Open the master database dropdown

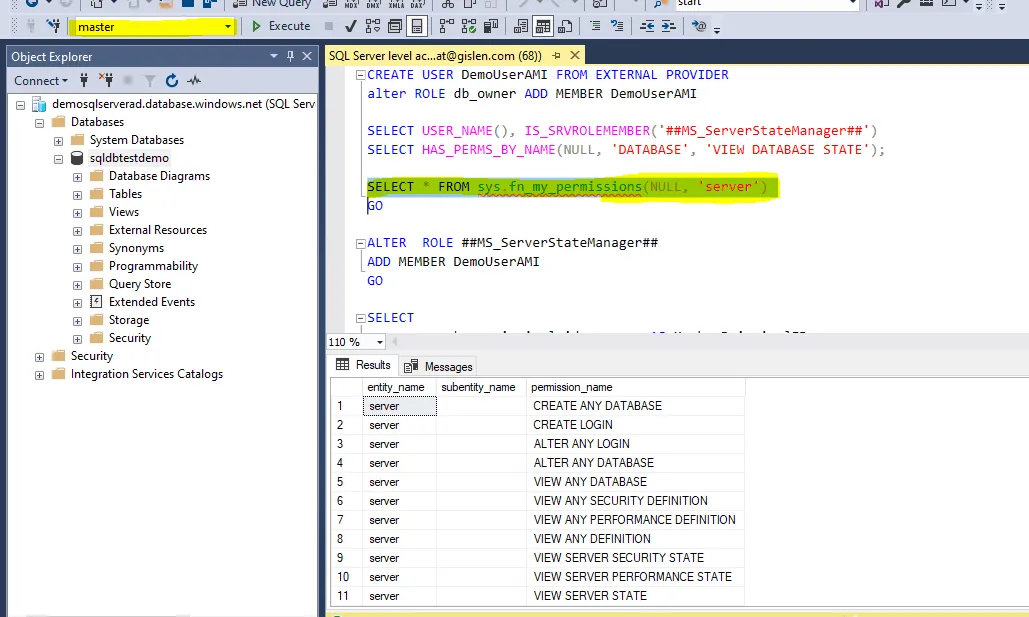228,27
